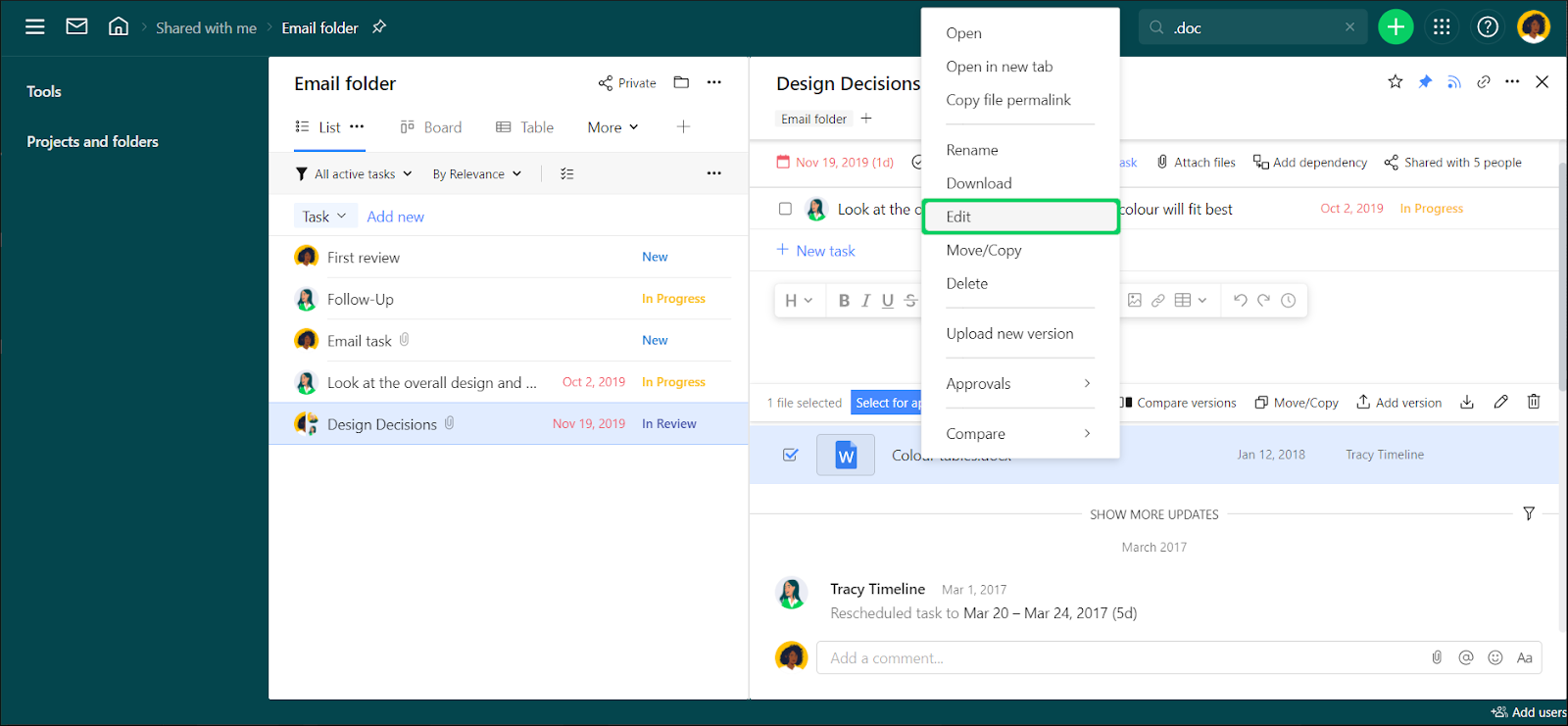This screenshot has width=1568, height=726.
Task: Expand the Approvals submenu
Action: [x=1019, y=384]
